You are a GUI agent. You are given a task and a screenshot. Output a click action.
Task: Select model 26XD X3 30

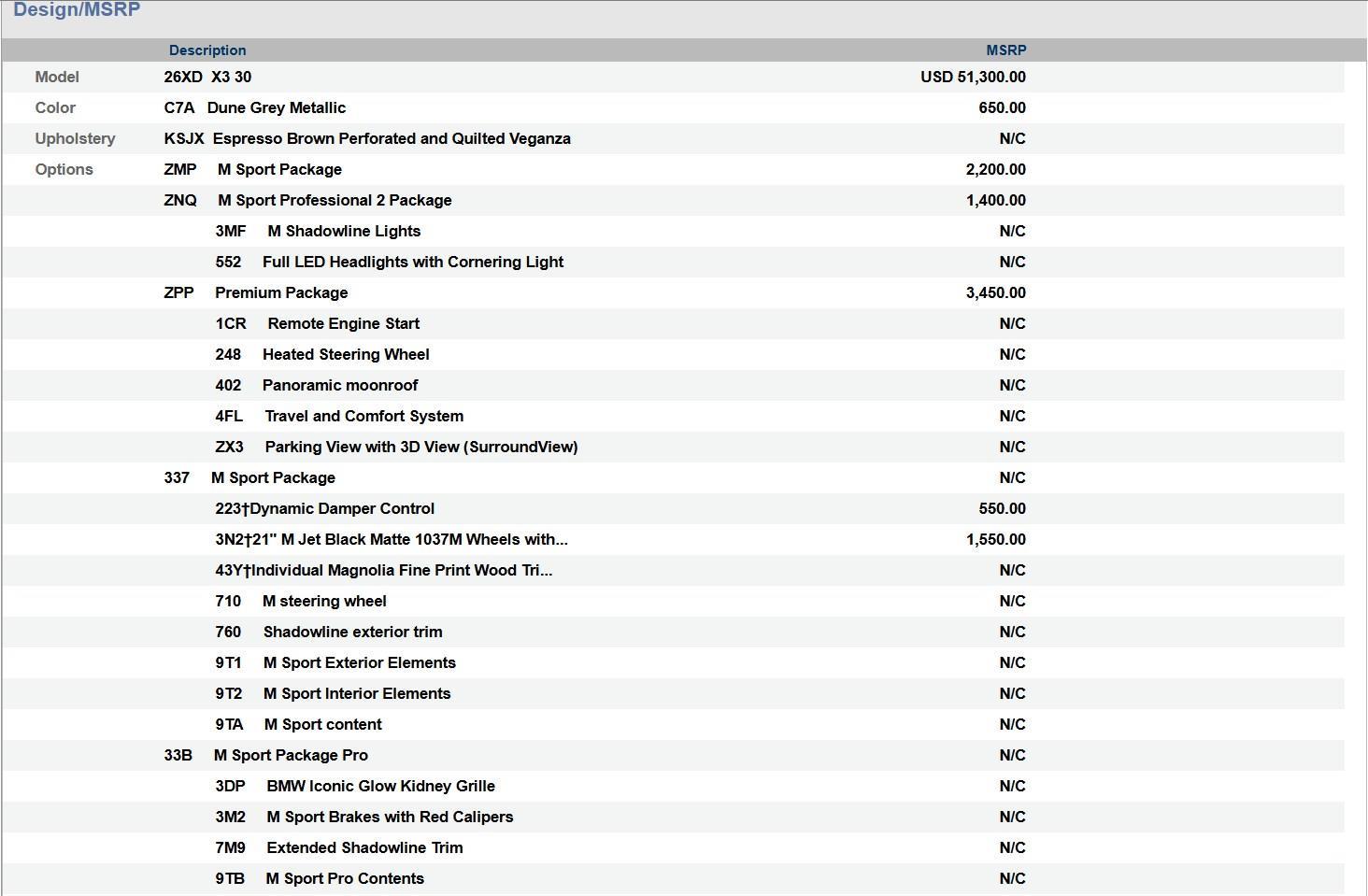click(x=207, y=77)
